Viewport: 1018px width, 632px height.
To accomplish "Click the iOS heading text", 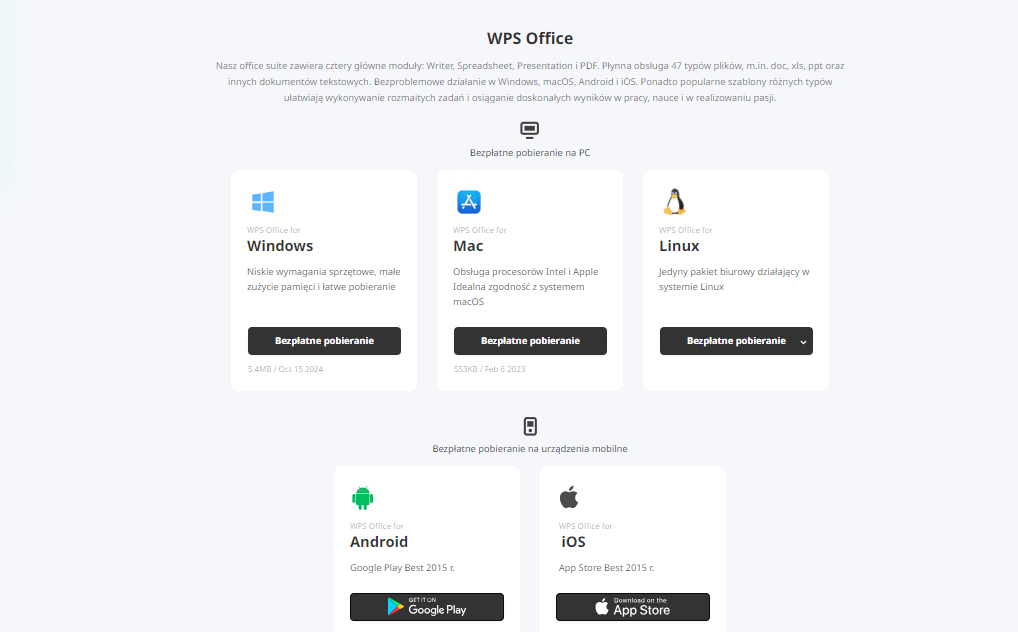I will click(x=573, y=542).
